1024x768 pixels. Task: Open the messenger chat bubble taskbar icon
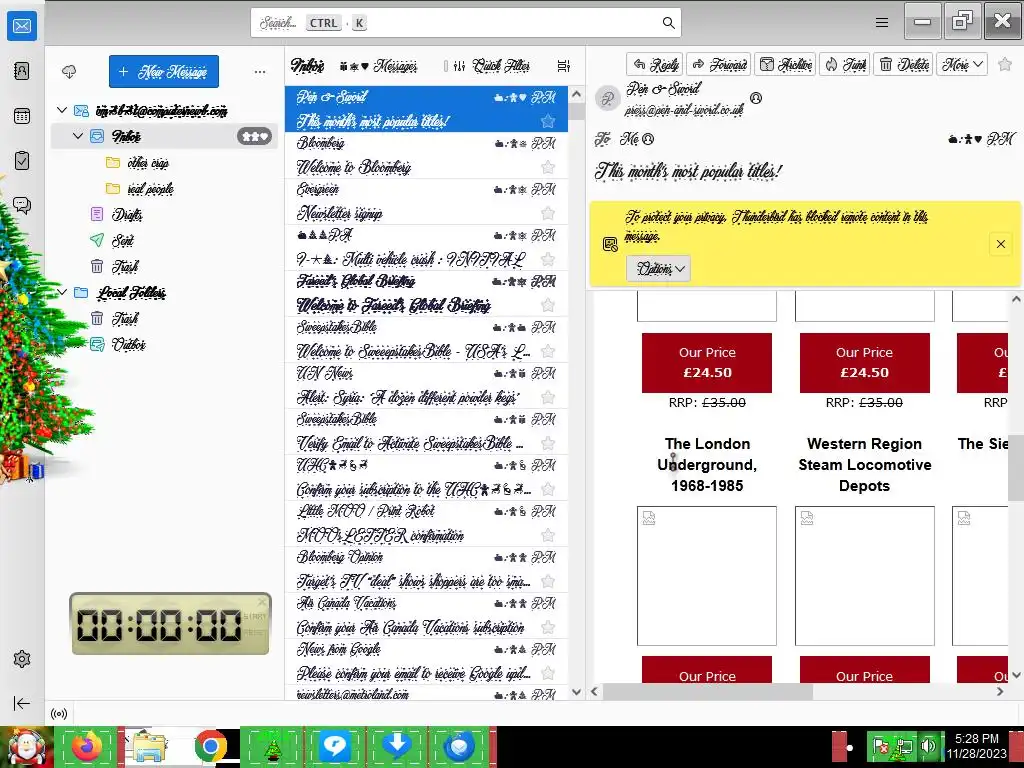point(334,746)
